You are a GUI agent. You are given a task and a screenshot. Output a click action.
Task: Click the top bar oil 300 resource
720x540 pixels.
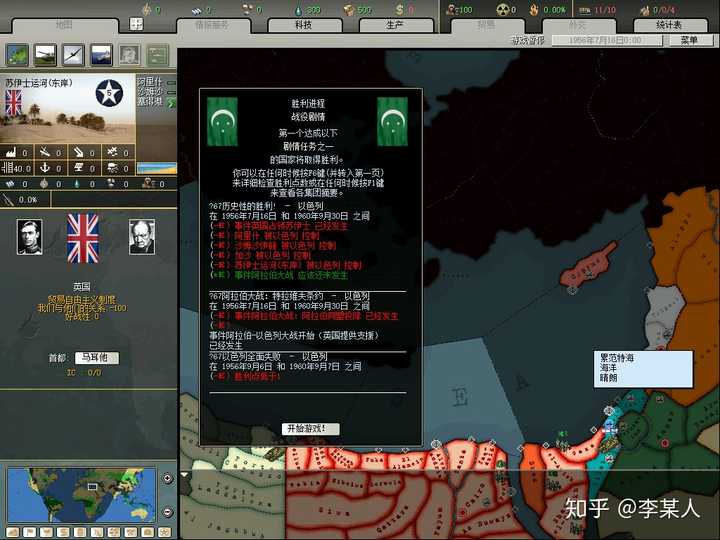click(308, 10)
